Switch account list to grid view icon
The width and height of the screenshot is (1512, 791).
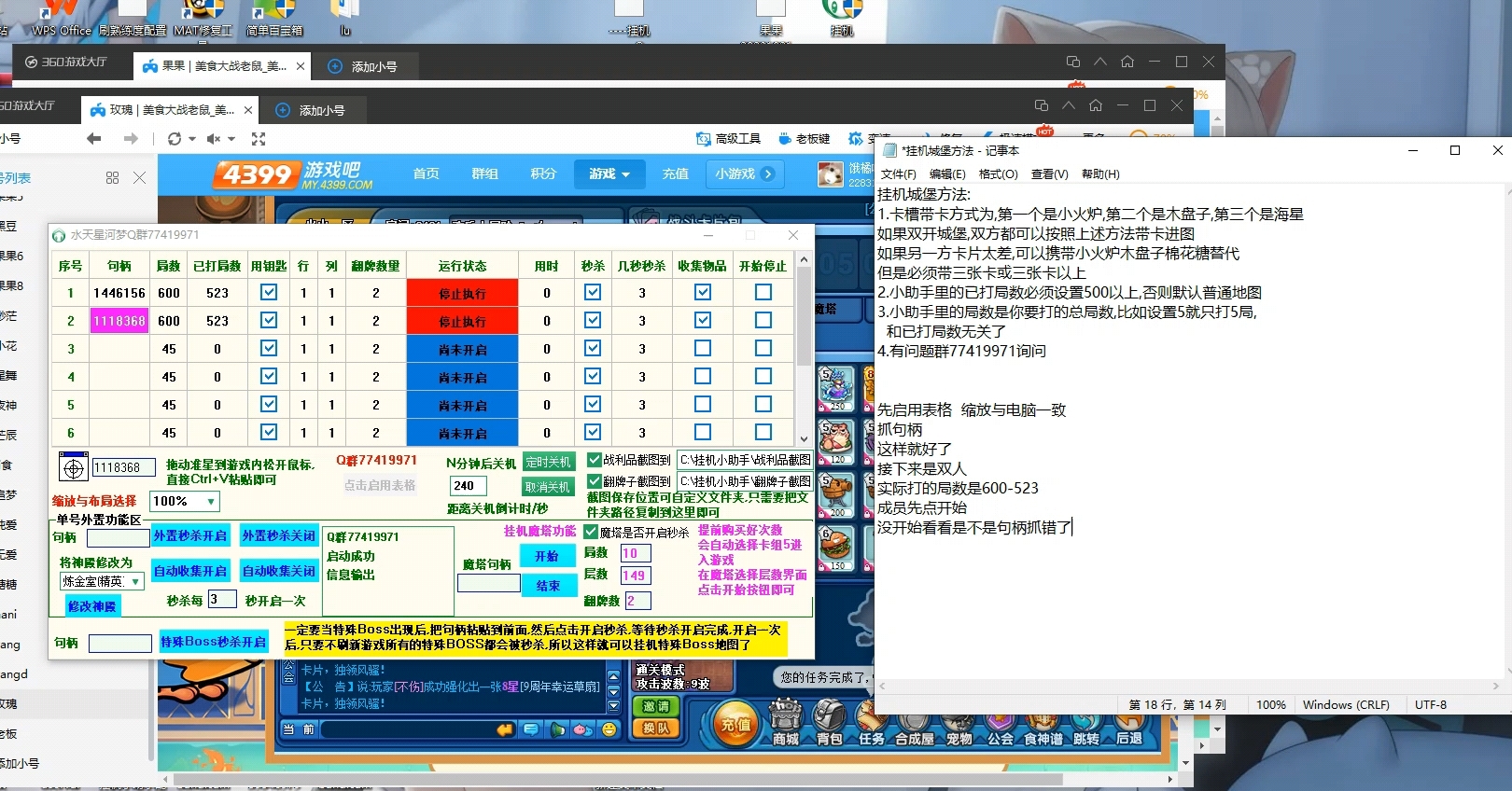112,177
